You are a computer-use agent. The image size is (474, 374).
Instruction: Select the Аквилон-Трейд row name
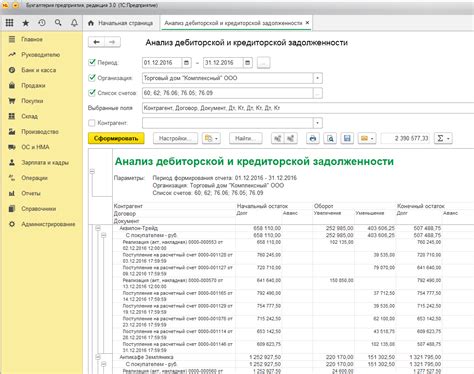pos(139,228)
